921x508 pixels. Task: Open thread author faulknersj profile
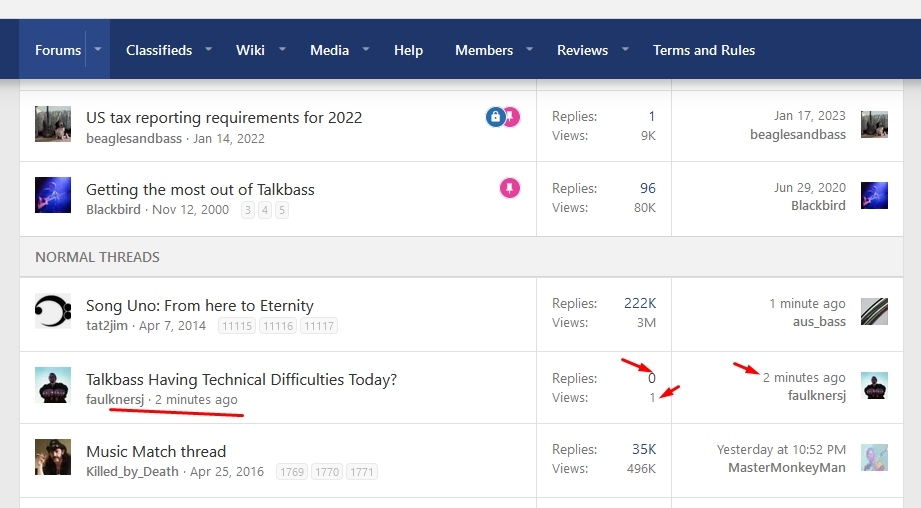click(115, 399)
